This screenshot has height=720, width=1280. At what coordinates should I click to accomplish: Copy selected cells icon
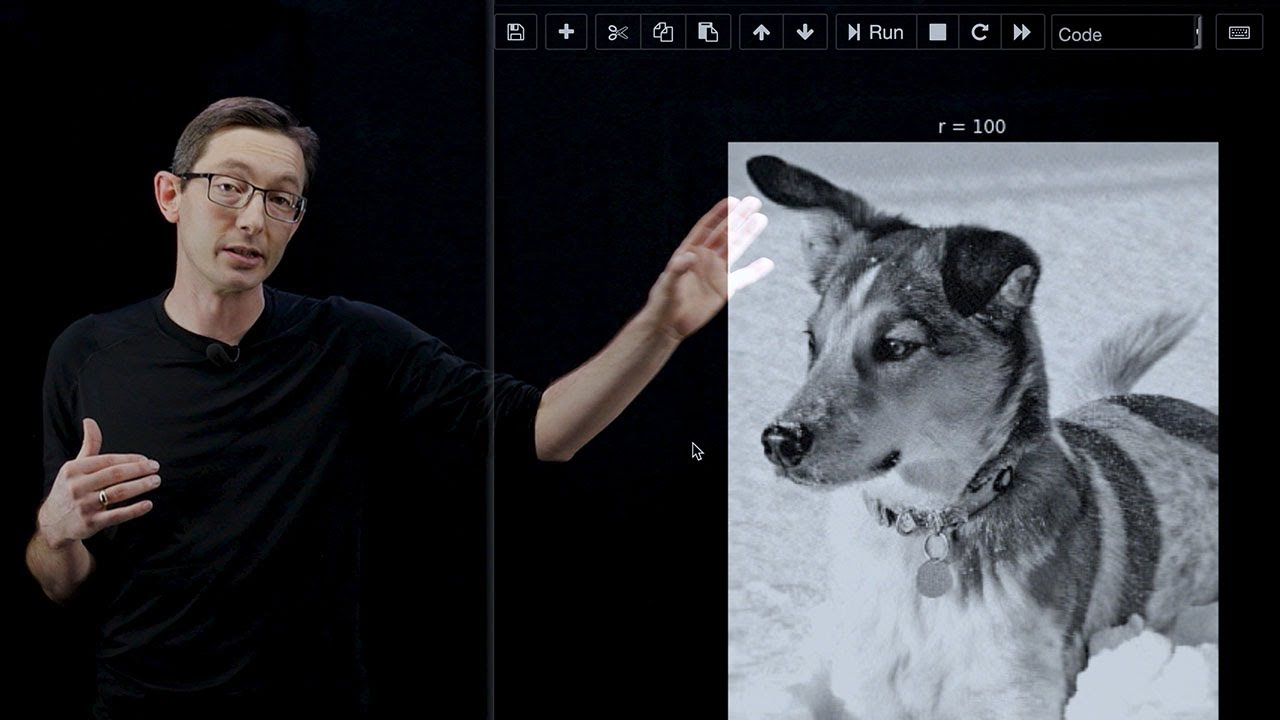point(663,32)
